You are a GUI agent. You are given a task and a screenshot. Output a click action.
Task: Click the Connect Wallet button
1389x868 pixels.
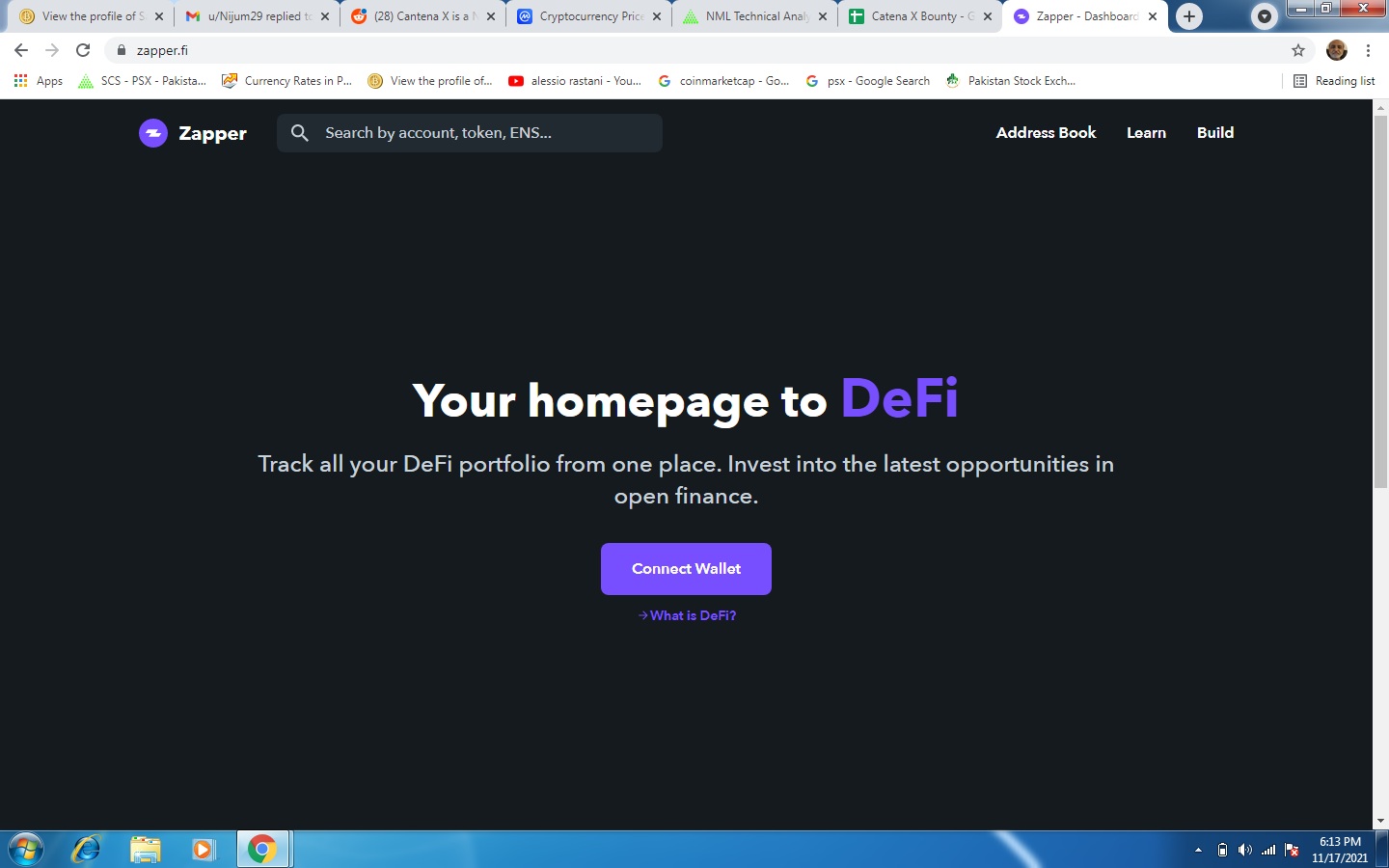coord(686,569)
